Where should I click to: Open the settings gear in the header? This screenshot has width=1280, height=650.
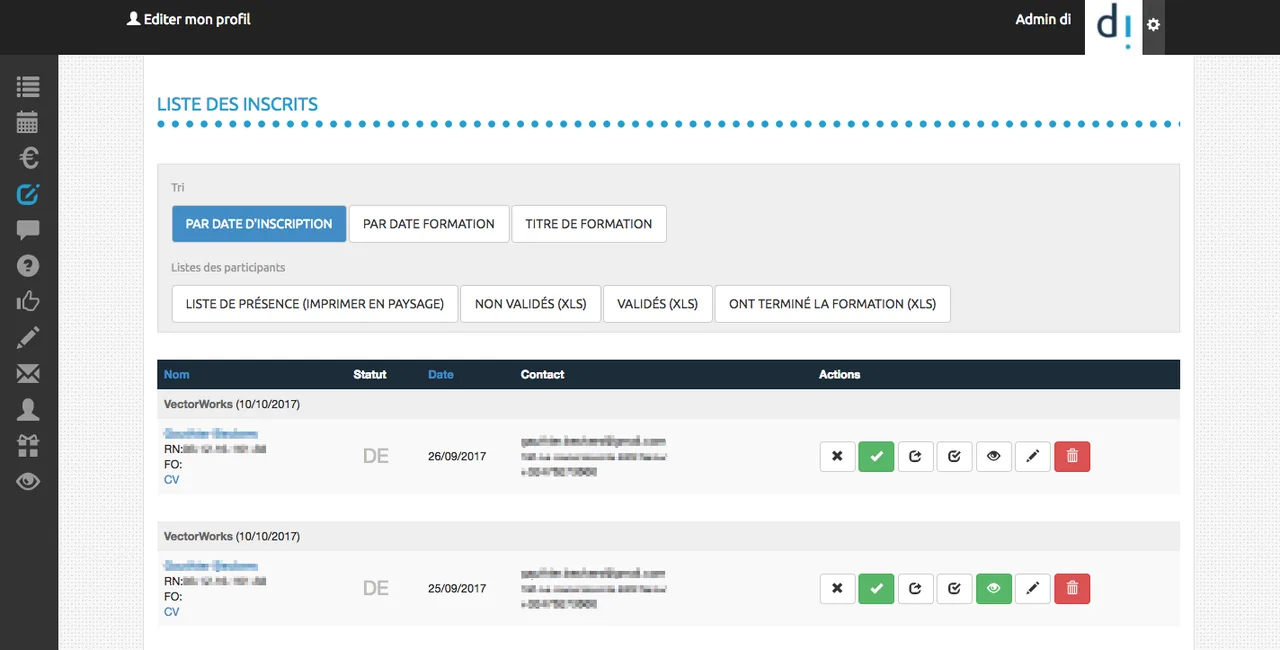click(x=1153, y=25)
